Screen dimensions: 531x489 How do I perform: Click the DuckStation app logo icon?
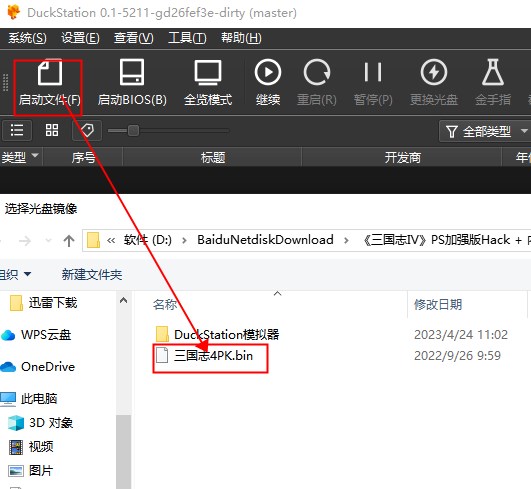coord(14,12)
